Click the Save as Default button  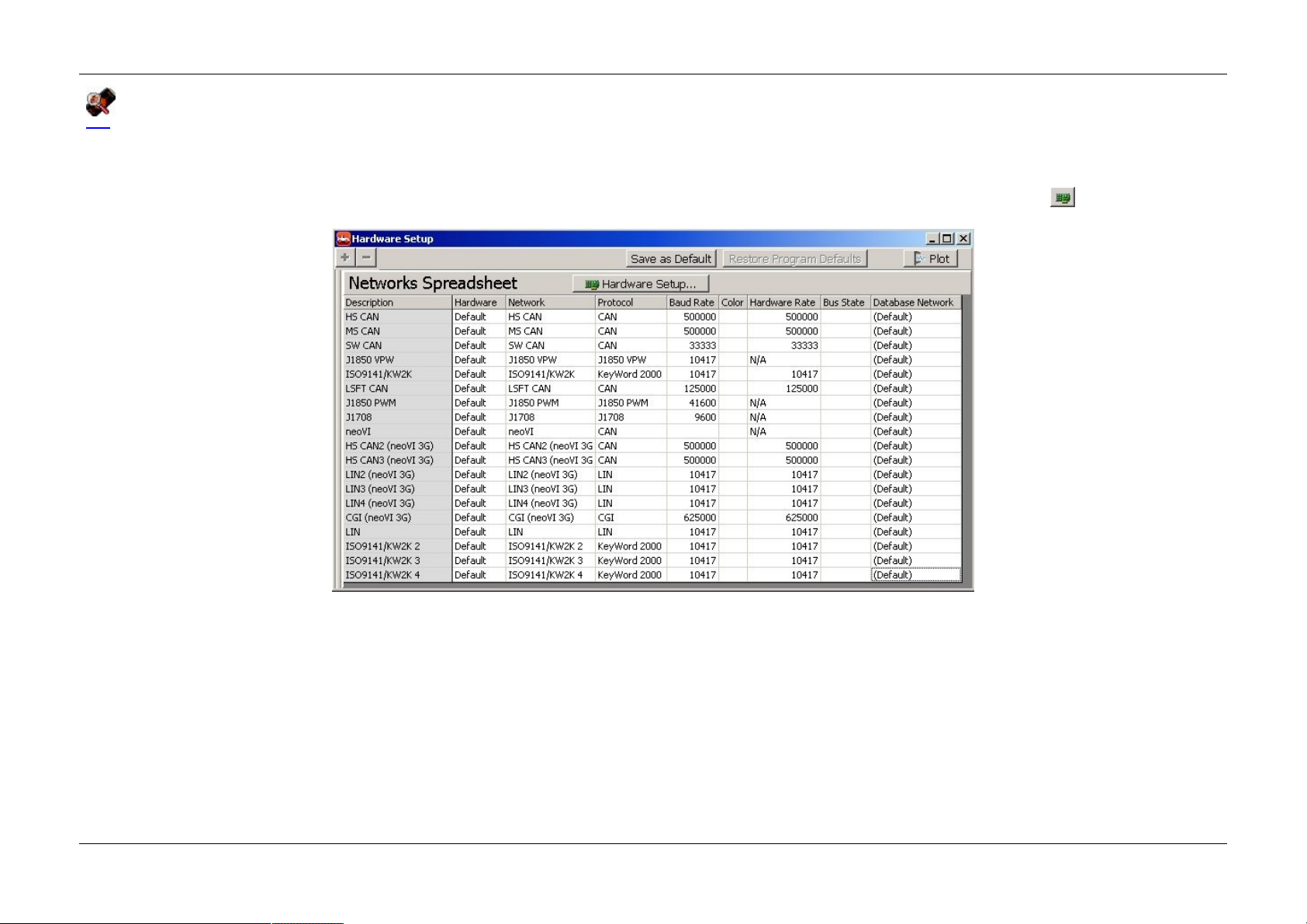(671, 259)
